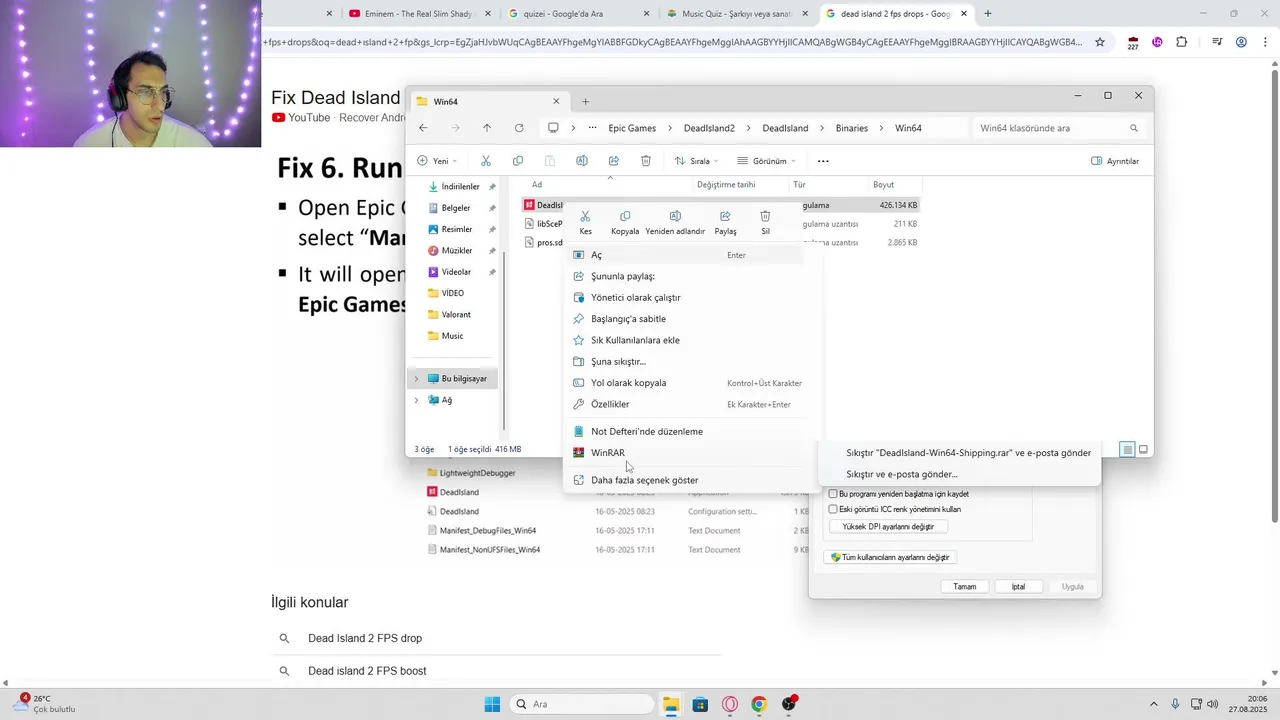The image size is (1280, 720).
Task: Click the cut scissors icon in Explorer toolbar
Action: tap(486, 161)
